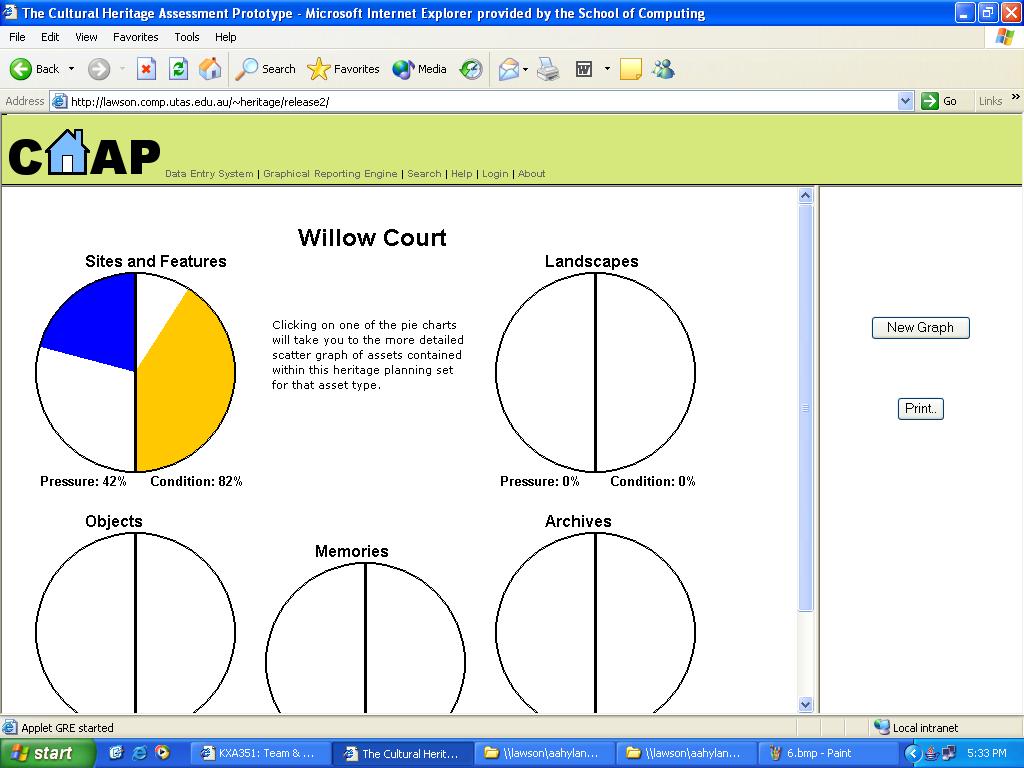Switch to KXA351: Team taskbar window
The image size is (1024, 768).
[259, 753]
